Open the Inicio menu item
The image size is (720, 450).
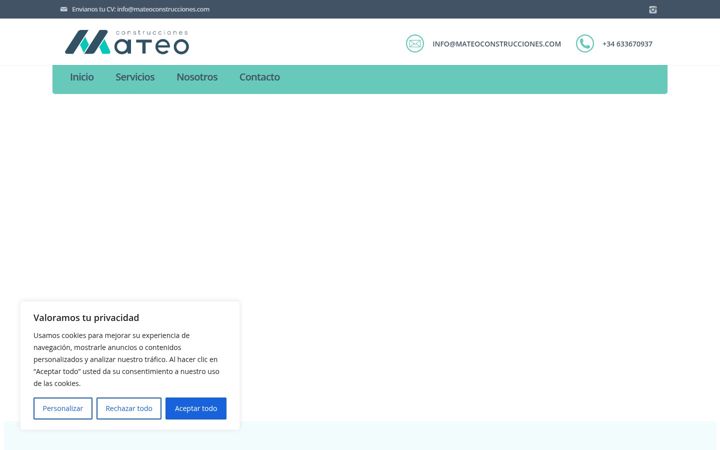pos(82,77)
